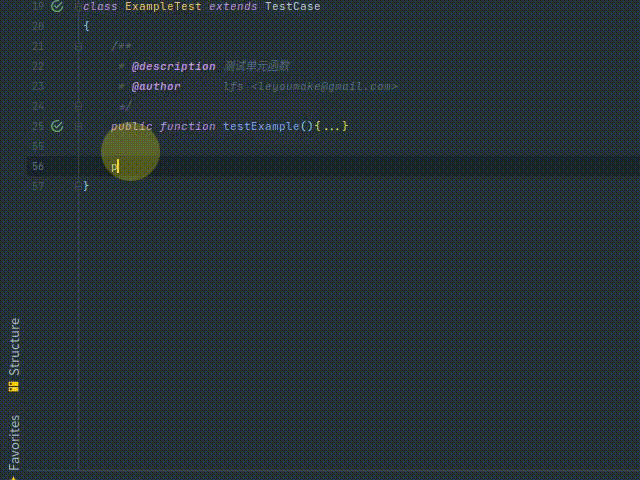Place the cursor after typed 'p' on line 56
Image resolution: width=640 pixels, height=480 pixels.
click(x=119, y=166)
